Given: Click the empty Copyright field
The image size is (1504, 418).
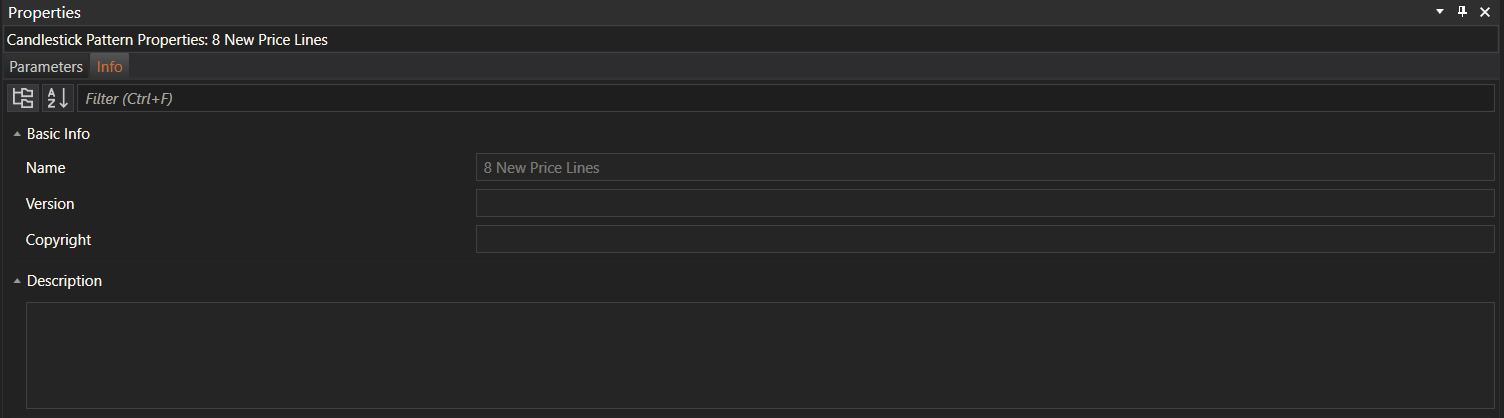Looking at the screenshot, I should (985, 240).
